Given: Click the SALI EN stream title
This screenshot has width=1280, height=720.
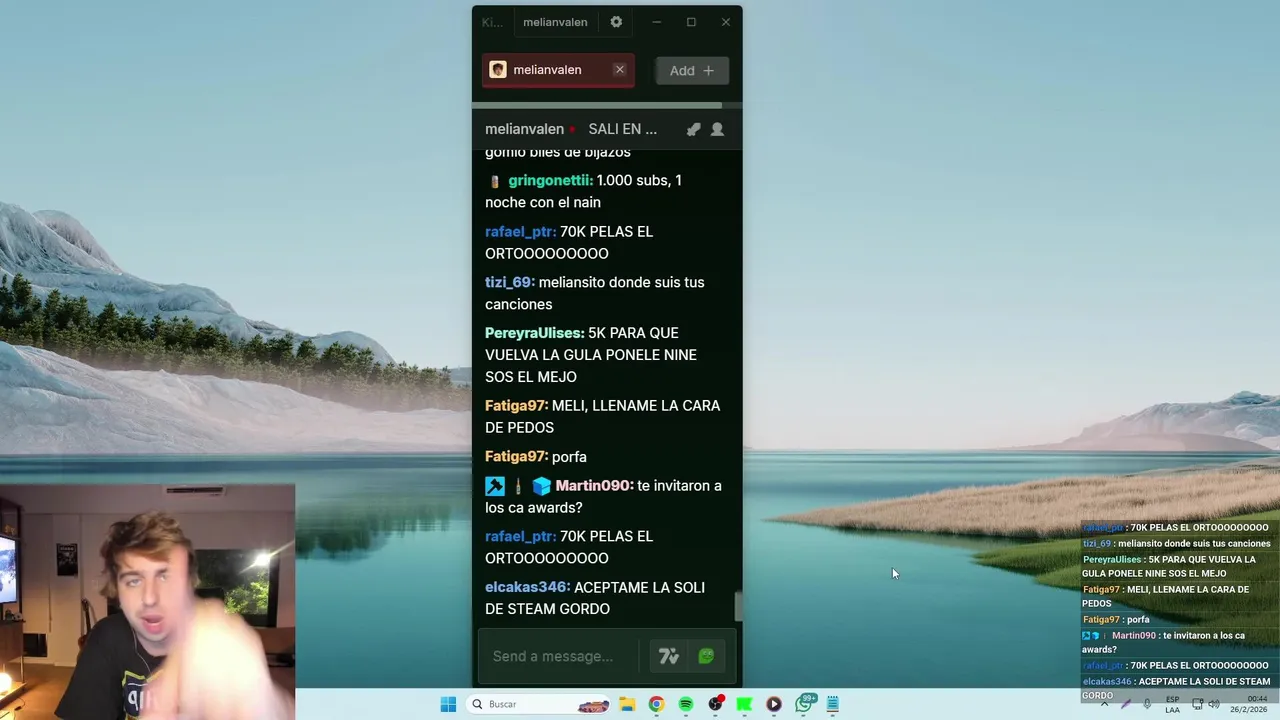Looking at the screenshot, I should 623,129.
